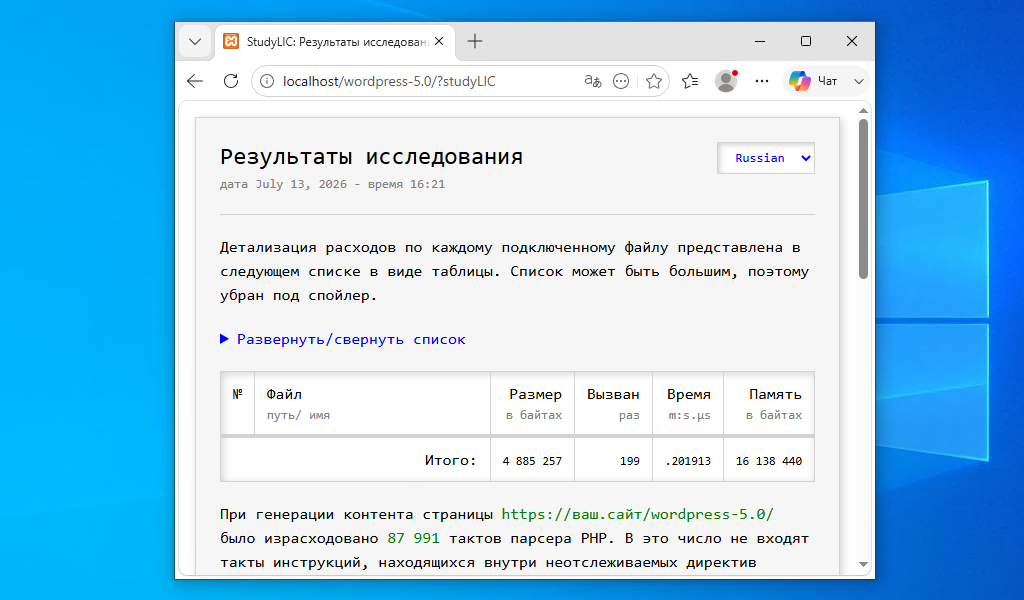Open the favorites list
This screenshot has width=1024, height=600.
(x=690, y=81)
